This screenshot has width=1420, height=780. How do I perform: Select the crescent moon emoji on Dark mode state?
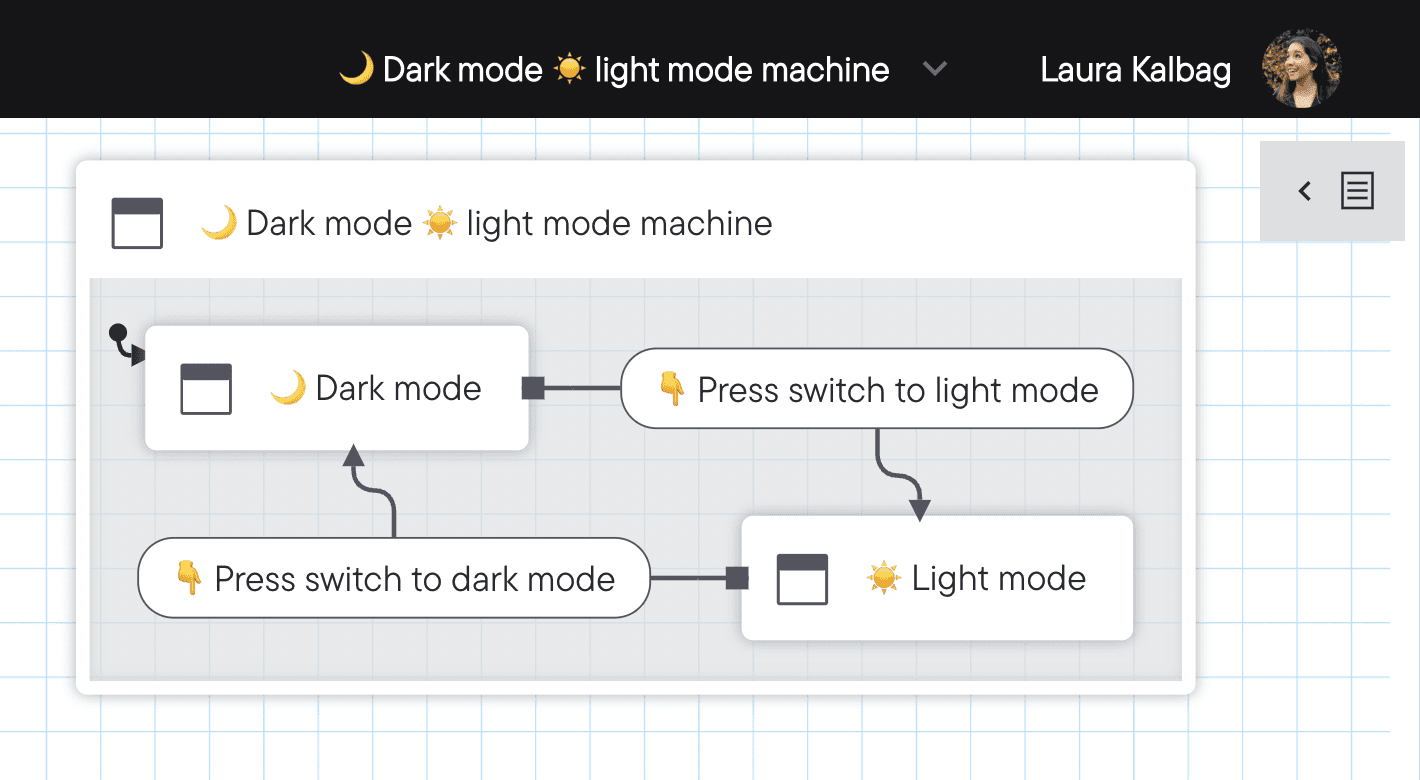click(x=289, y=387)
